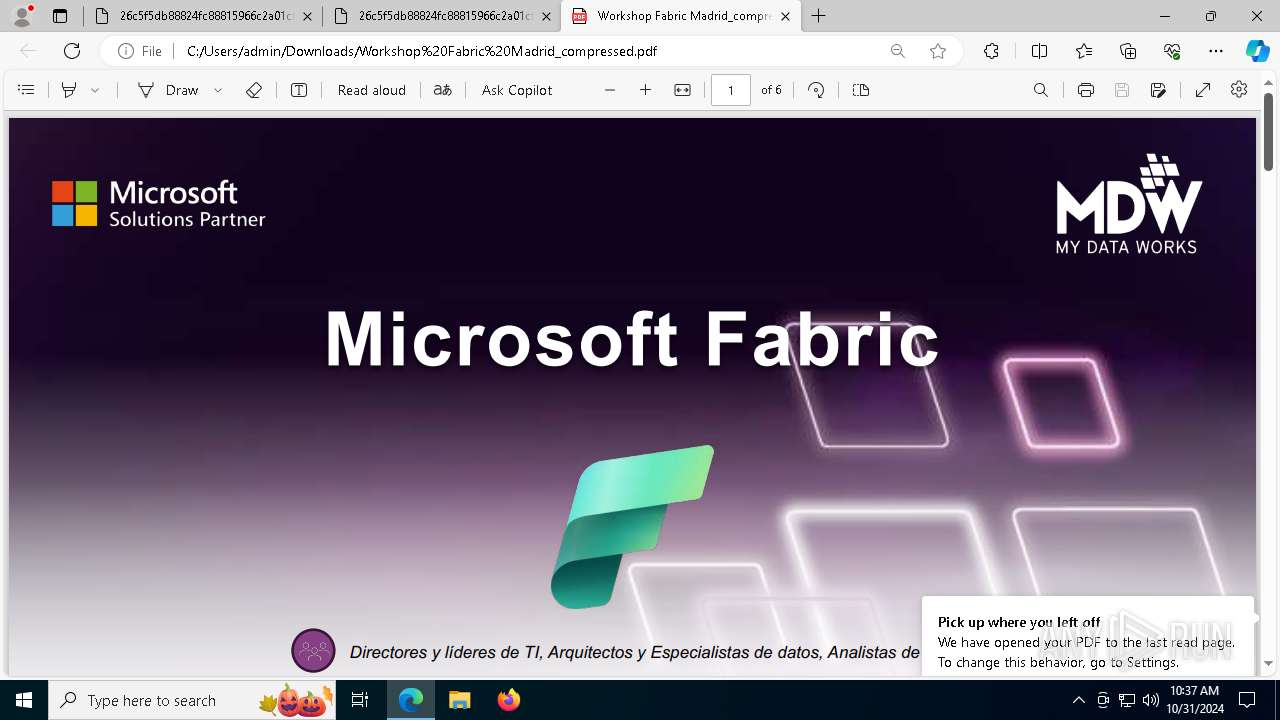Open the notification center icon
Screen dimensions: 1280x720
[x=1247, y=700]
